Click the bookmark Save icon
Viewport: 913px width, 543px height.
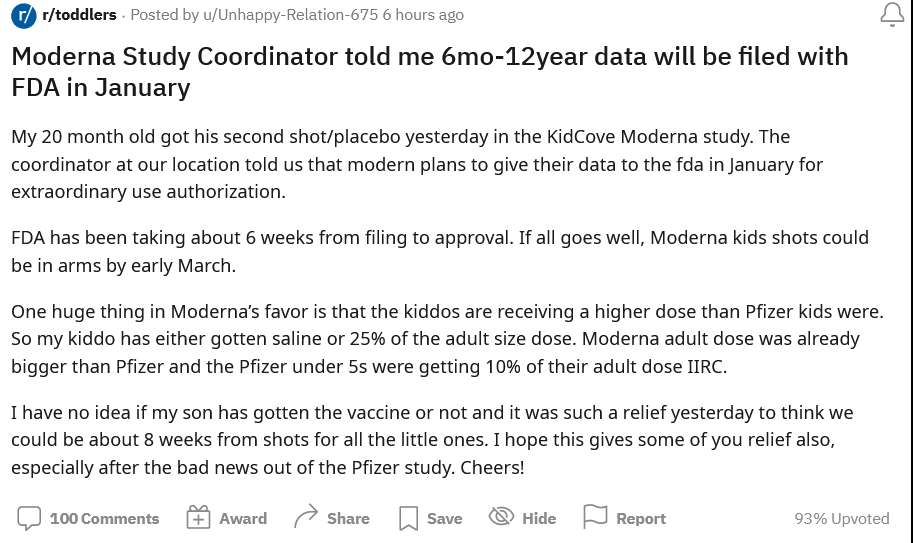pyautogui.click(x=408, y=518)
